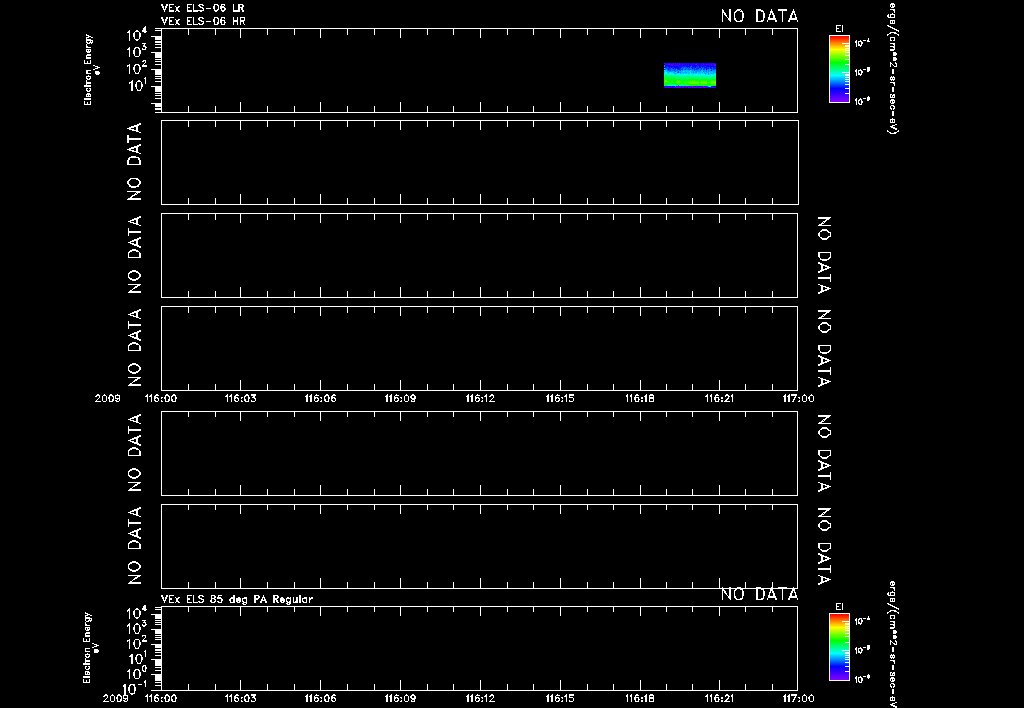Screen dimensions: 1024x708
Task: Click "116:03" on the bottom time axis
Action: (240, 698)
